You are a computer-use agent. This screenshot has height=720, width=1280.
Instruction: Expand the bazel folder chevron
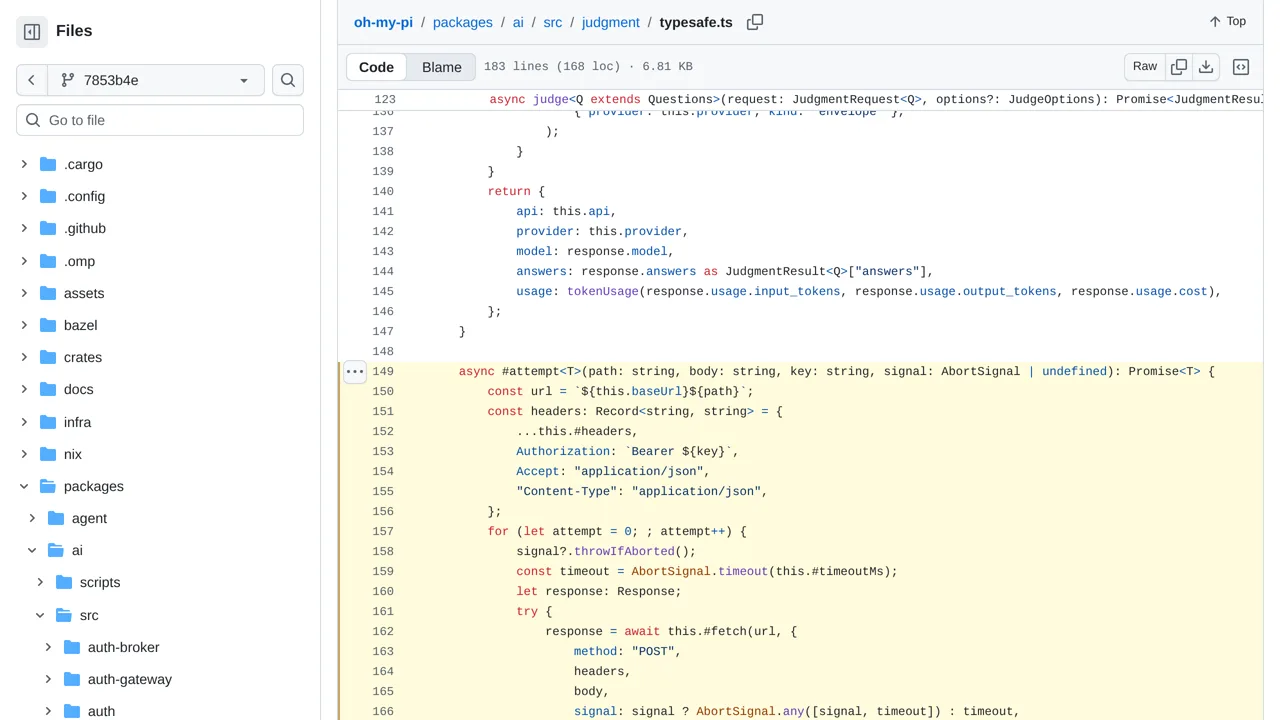(x=24, y=325)
